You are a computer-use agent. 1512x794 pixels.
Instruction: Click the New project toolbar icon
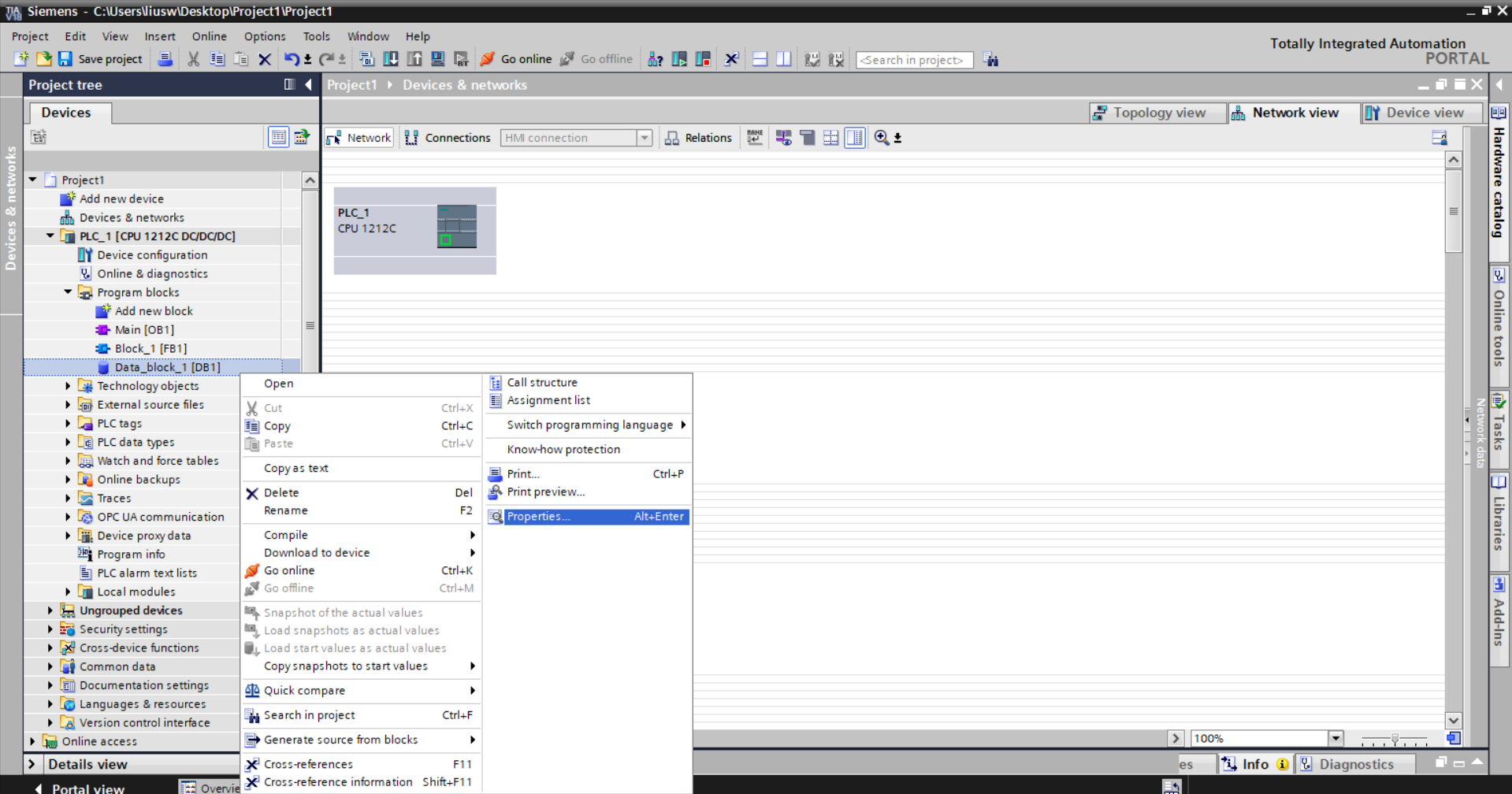tap(21, 59)
